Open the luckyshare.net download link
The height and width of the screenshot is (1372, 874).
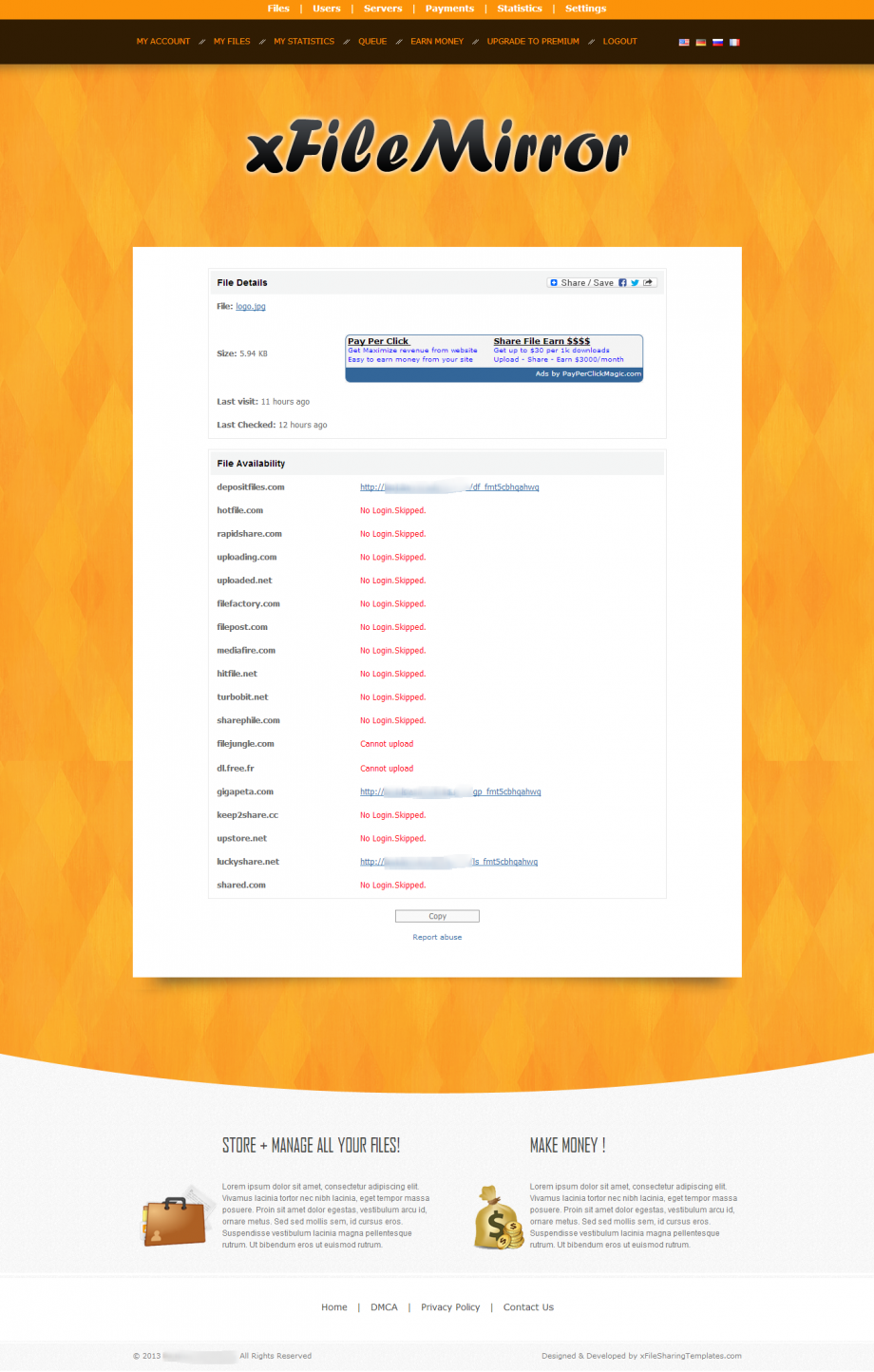tap(448, 862)
